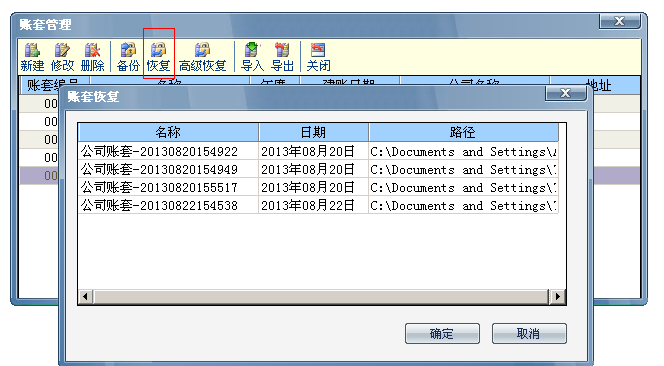Click the 关闭 (Close) toolbar icon
Screen dimensions: 664x366
click(x=318, y=57)
